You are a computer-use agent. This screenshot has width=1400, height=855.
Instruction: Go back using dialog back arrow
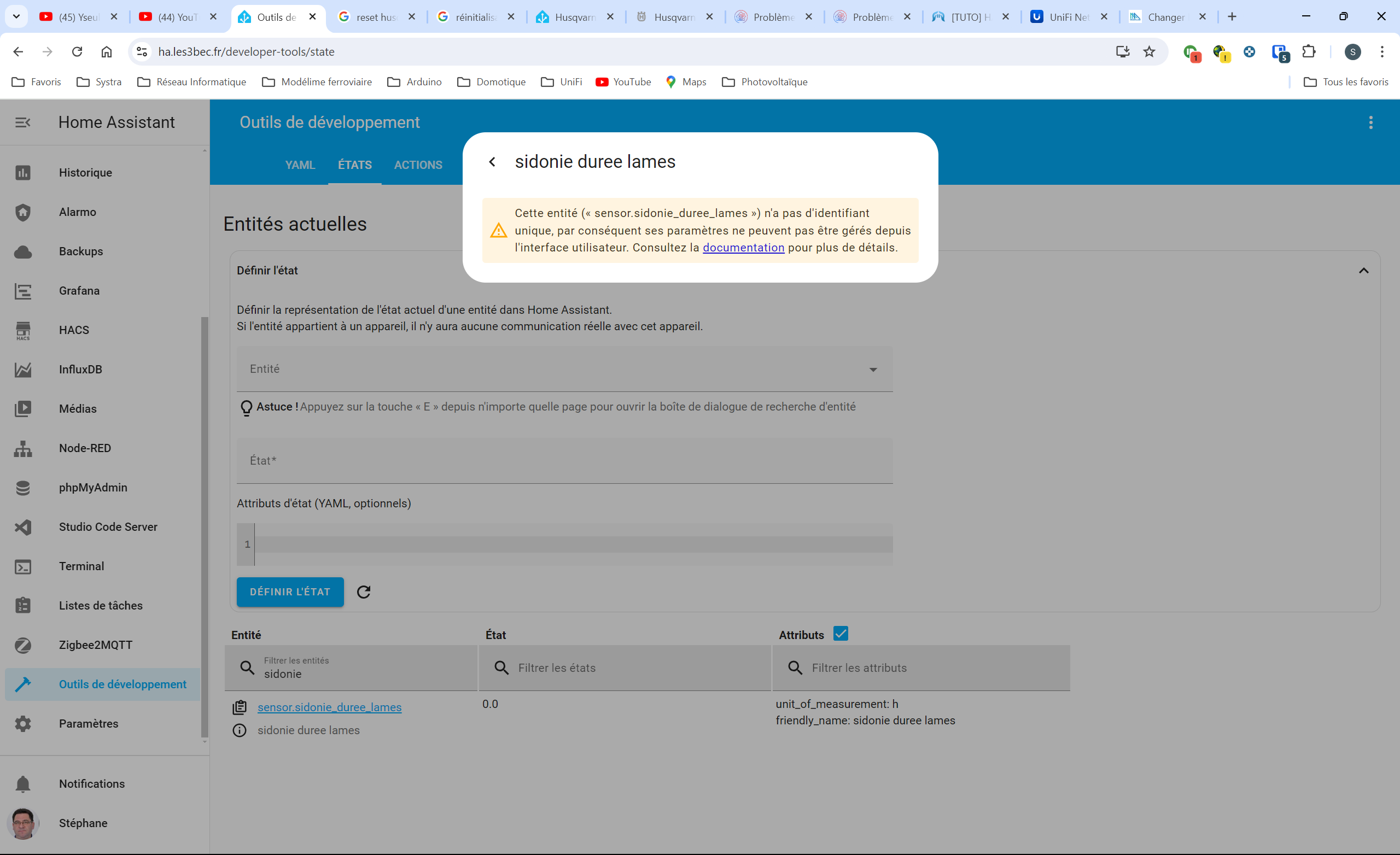[493, 162]
